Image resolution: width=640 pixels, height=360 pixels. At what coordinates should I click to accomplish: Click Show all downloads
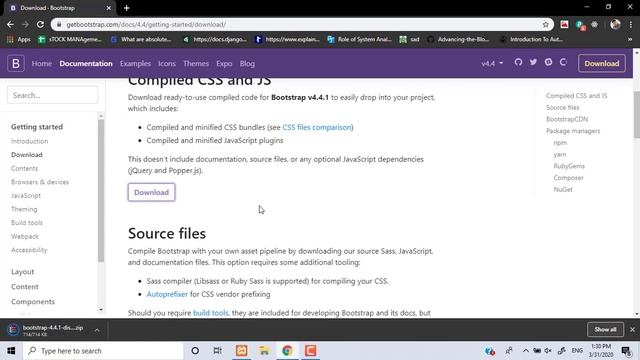click(605, 329)
